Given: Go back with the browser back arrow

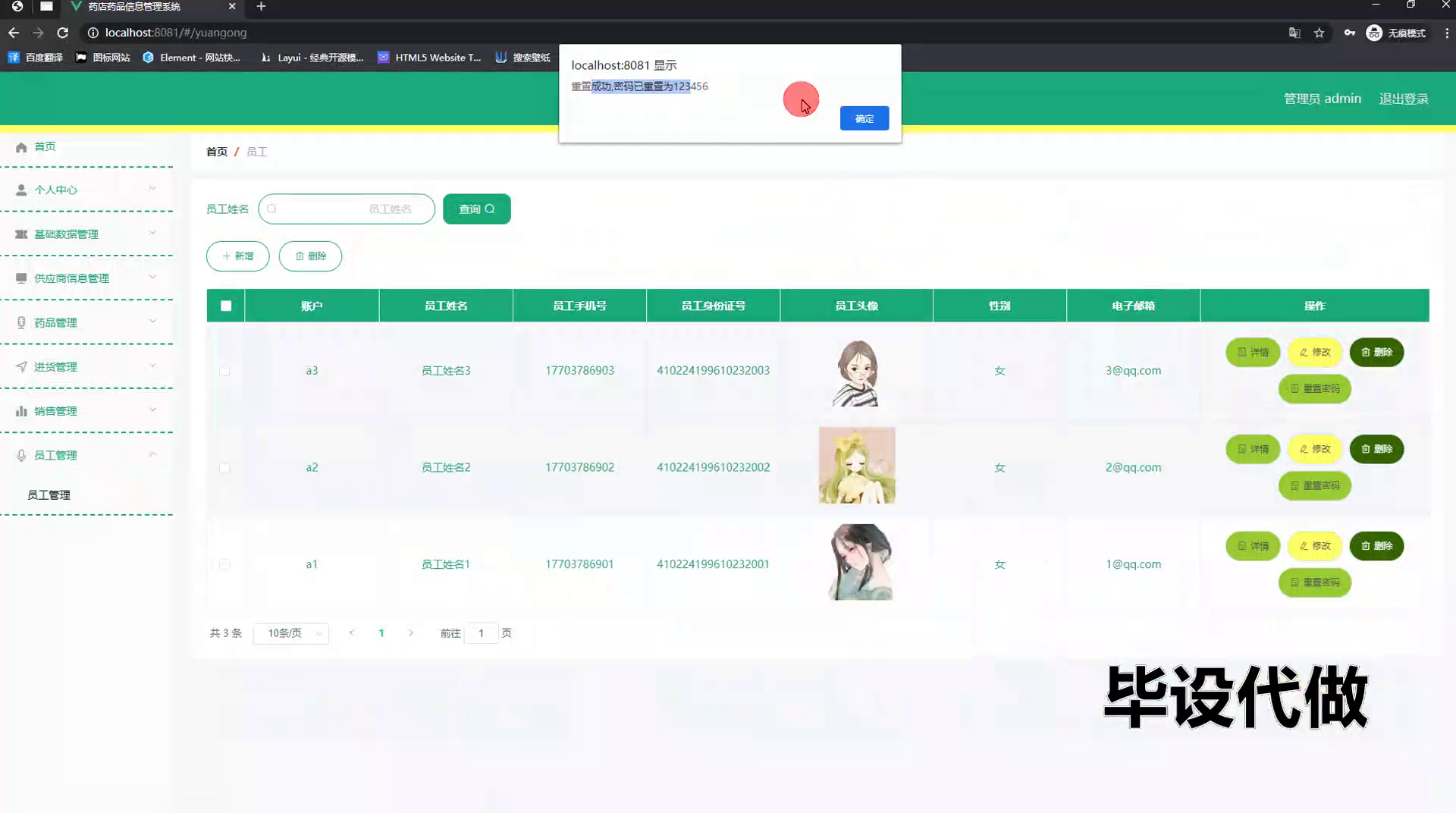Looking at the screenshot, I should pyautogui.click(x=14, y=33).
